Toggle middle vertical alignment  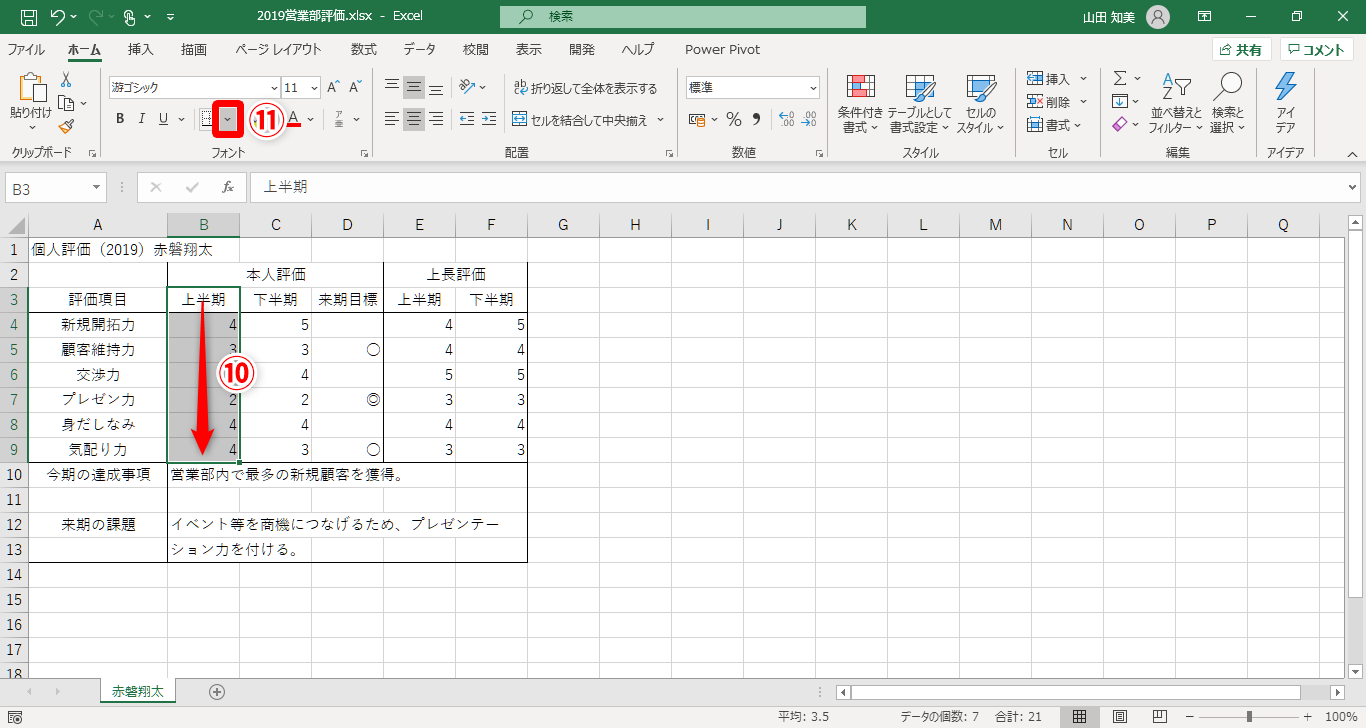(x=414, y=87)
